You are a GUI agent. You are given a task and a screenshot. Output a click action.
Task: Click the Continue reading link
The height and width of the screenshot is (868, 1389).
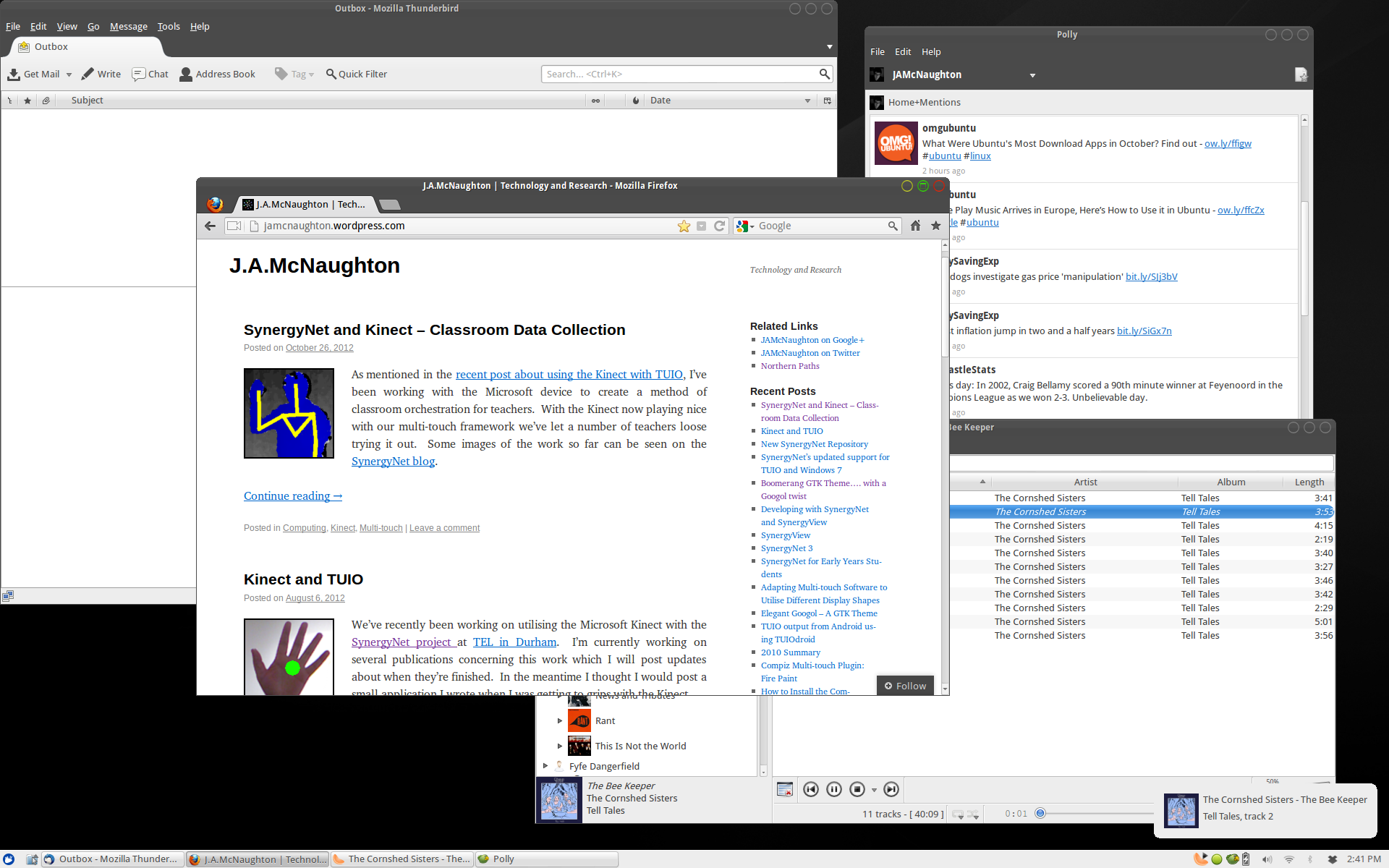pyautogui.click(x=292, y=496)
